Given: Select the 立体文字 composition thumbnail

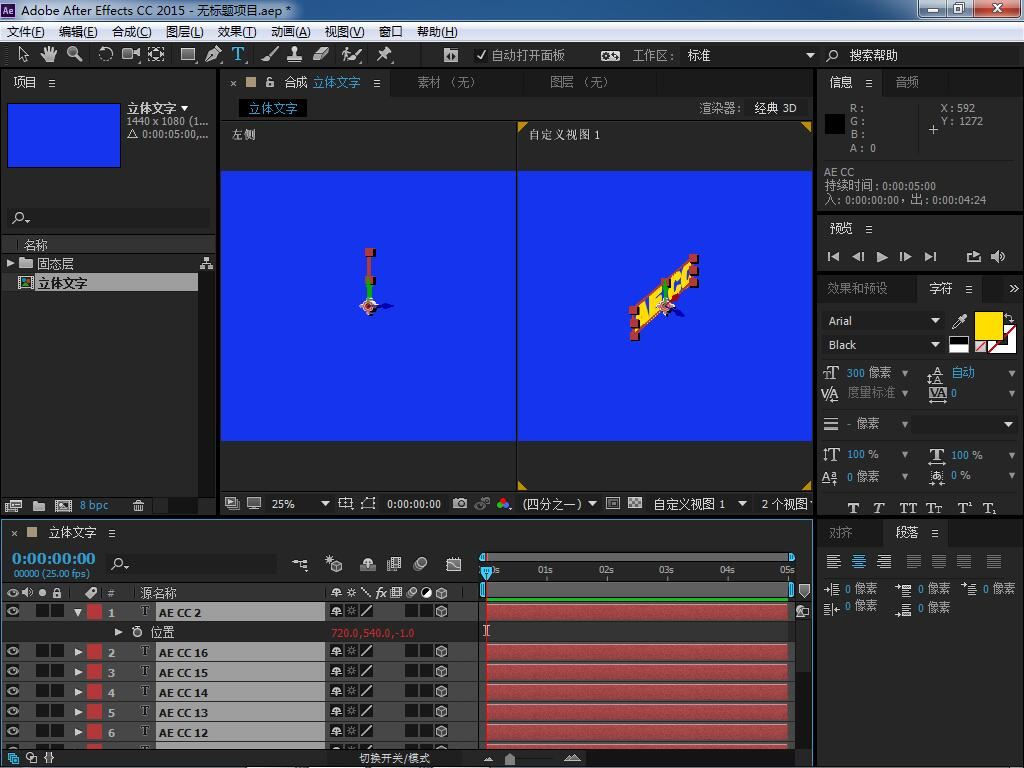Looking at the screenshot, I should click(64, 135).
